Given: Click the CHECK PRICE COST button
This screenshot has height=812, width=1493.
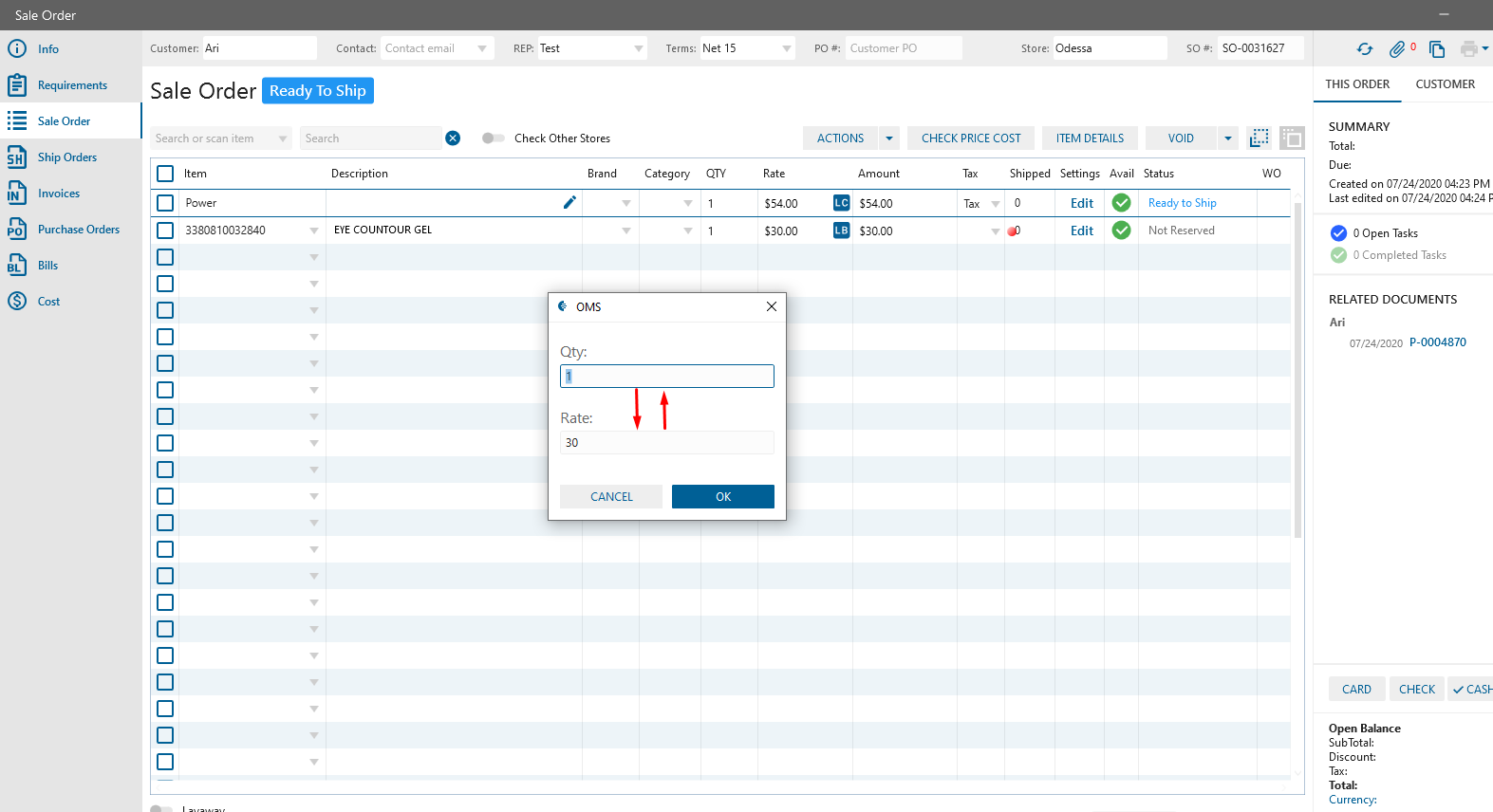Looking at the screenshot, I should click(x=971, y=138).
